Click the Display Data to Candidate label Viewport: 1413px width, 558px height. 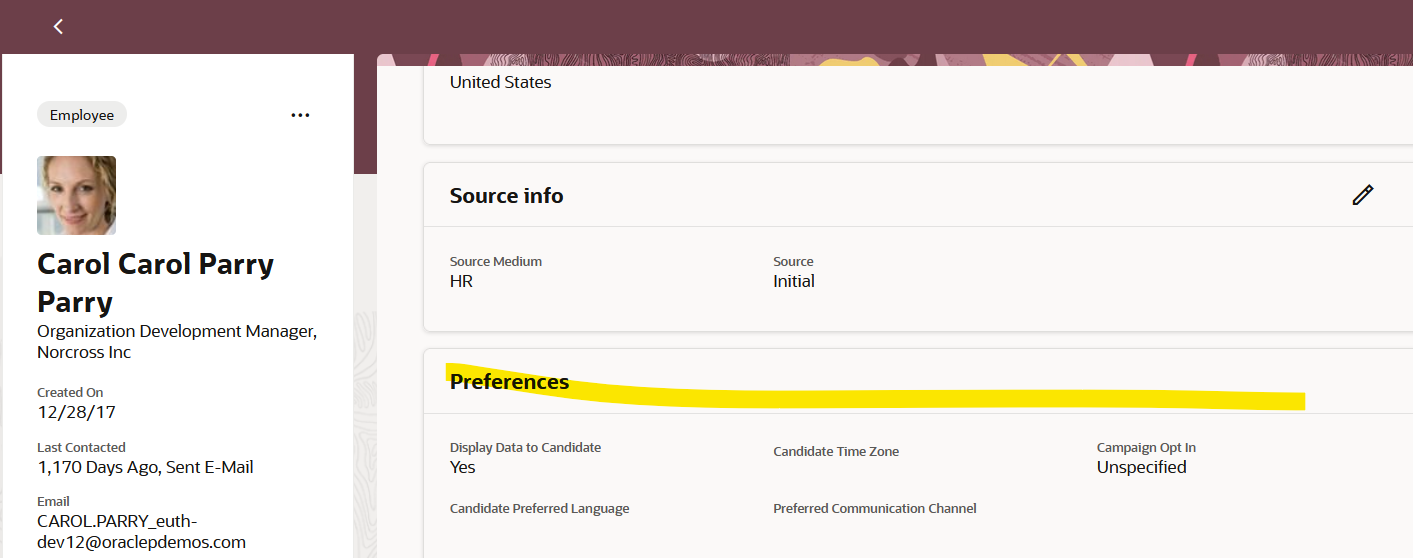(x=526, y=448)
